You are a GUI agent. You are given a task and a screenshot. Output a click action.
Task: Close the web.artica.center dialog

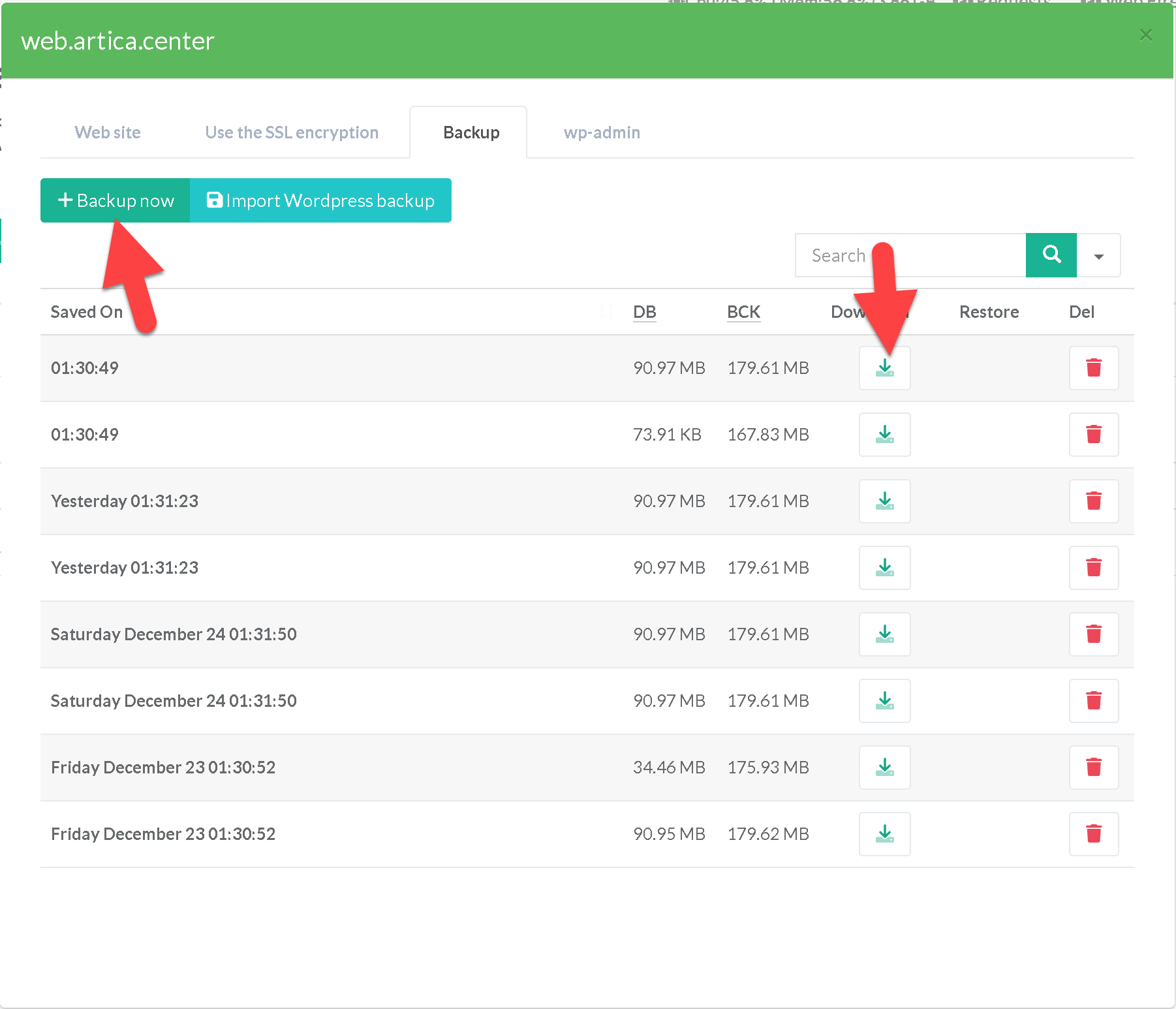pyautogui.click(x=1145, y=35)
